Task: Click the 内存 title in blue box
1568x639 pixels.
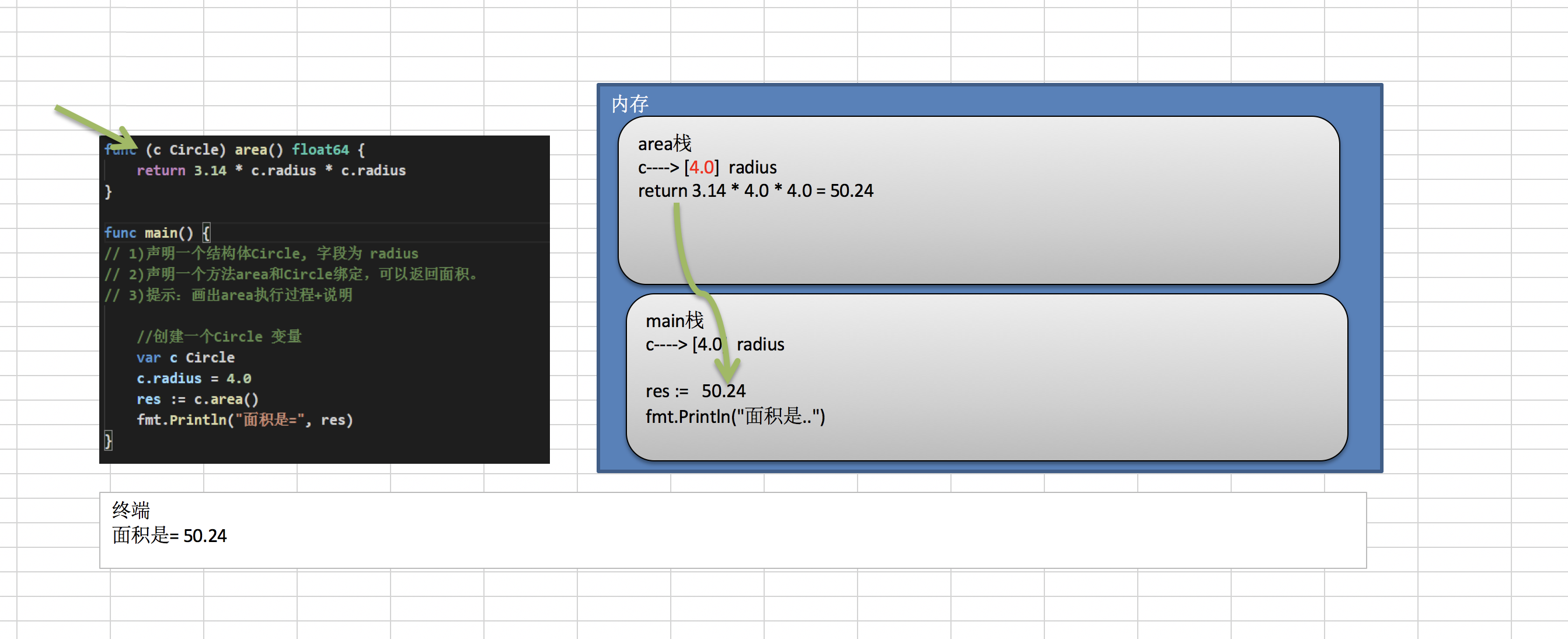Action: click(x=629, y=103)
